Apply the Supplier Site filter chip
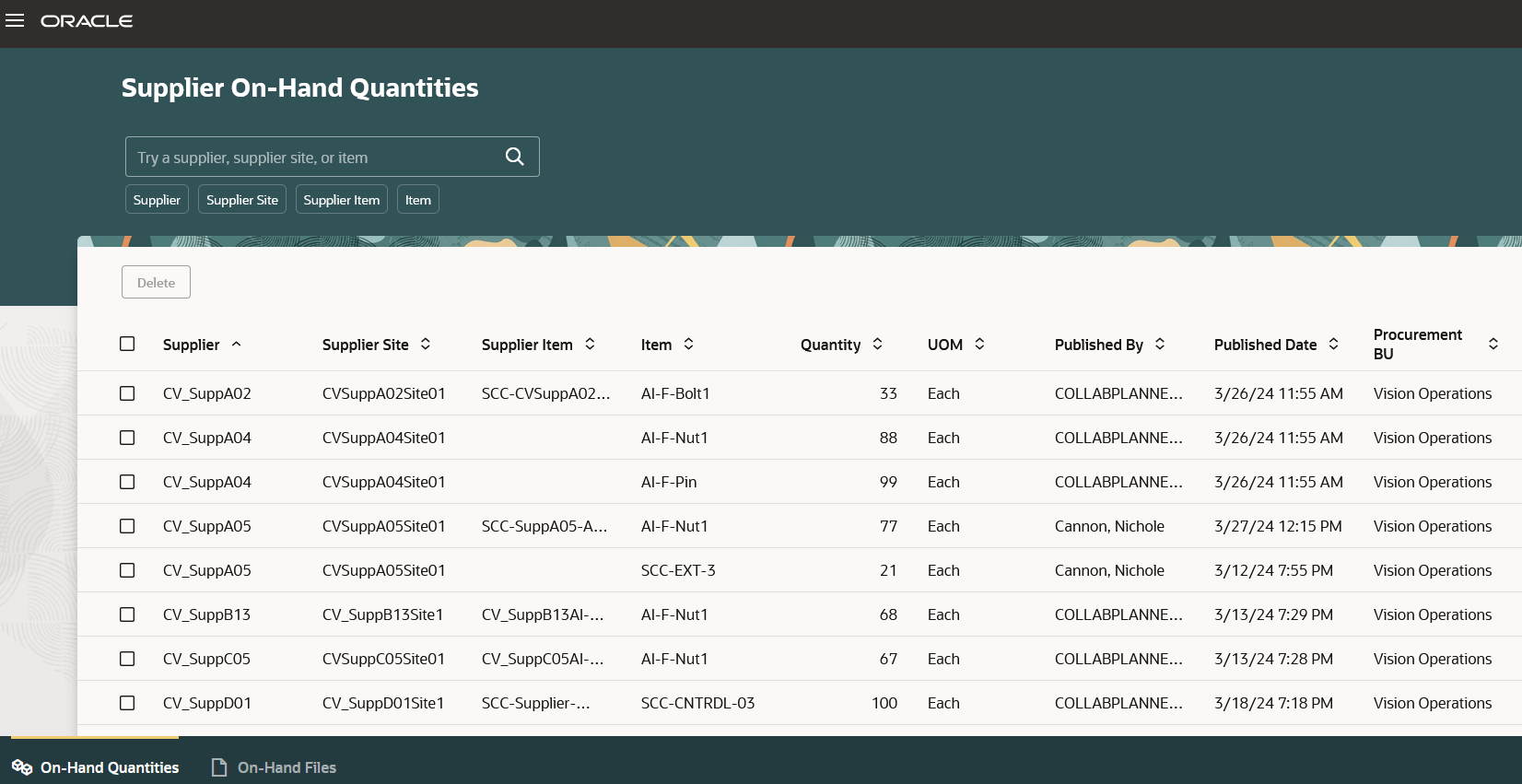1522x784 pixels. pyautogui.click(x=242, y=199)
